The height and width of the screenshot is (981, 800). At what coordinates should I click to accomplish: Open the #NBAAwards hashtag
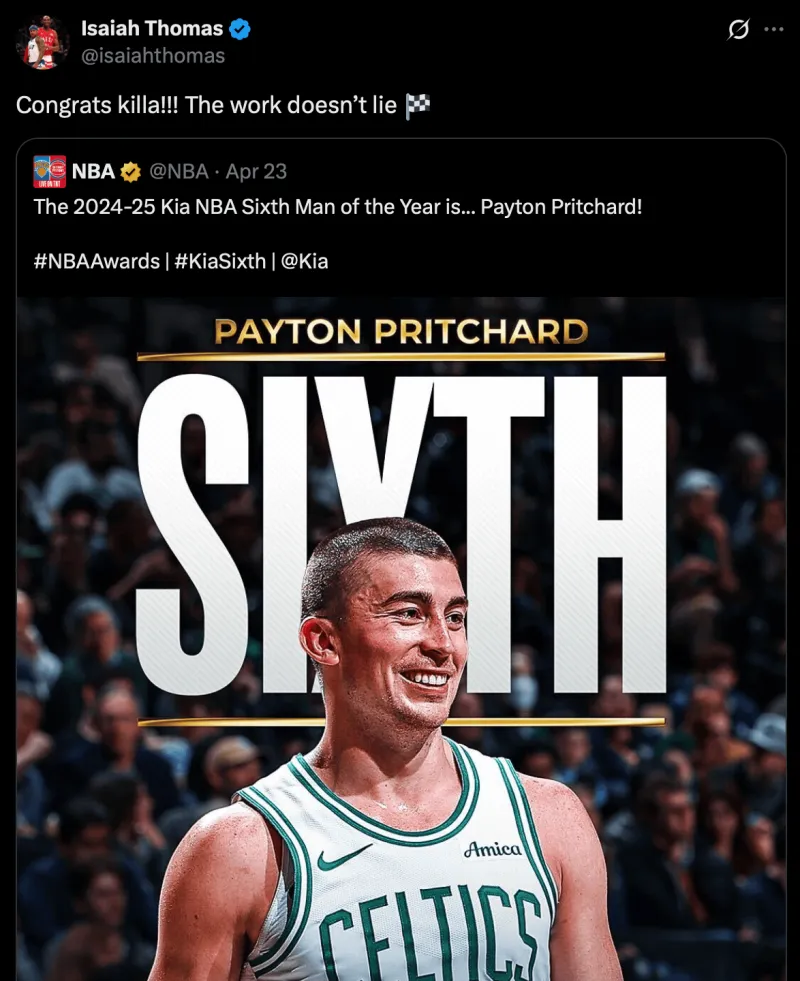click(x=97, y=261)
